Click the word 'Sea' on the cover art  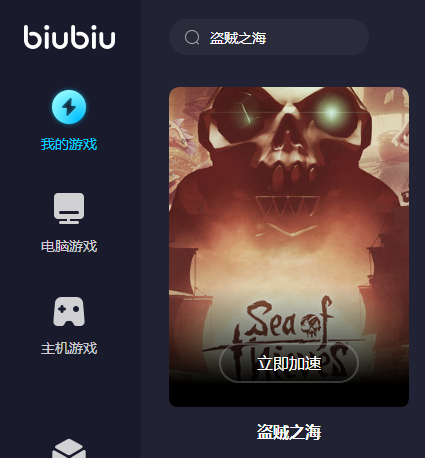272,319
